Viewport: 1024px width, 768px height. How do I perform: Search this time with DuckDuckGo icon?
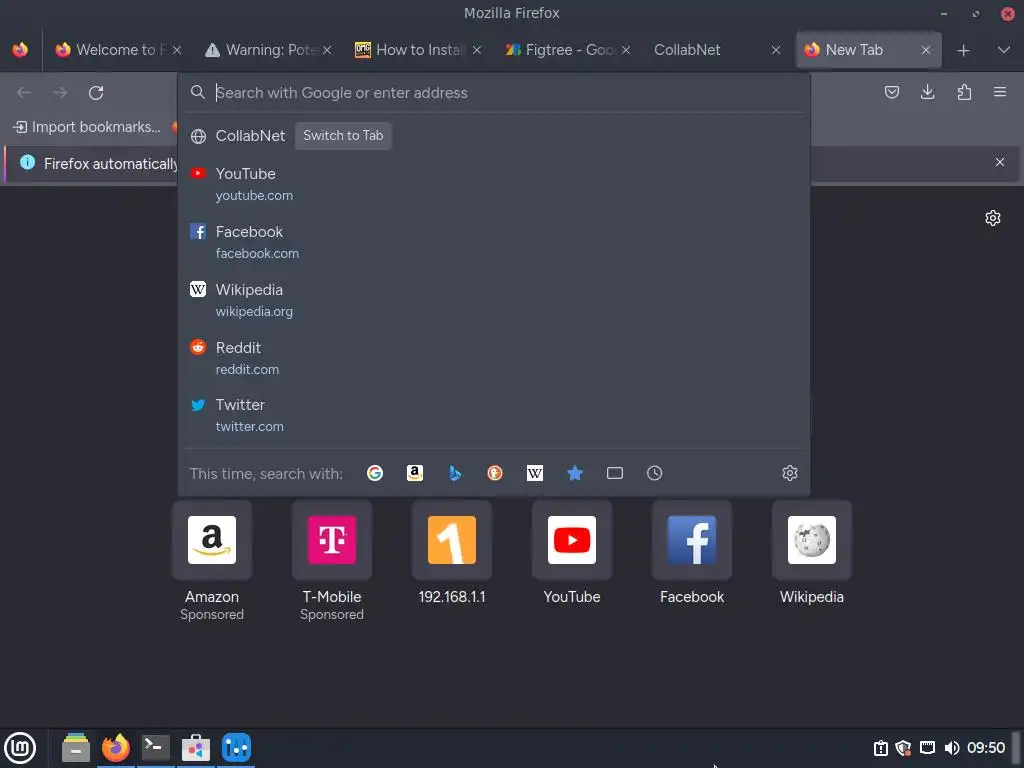click(x=495, y=473)
